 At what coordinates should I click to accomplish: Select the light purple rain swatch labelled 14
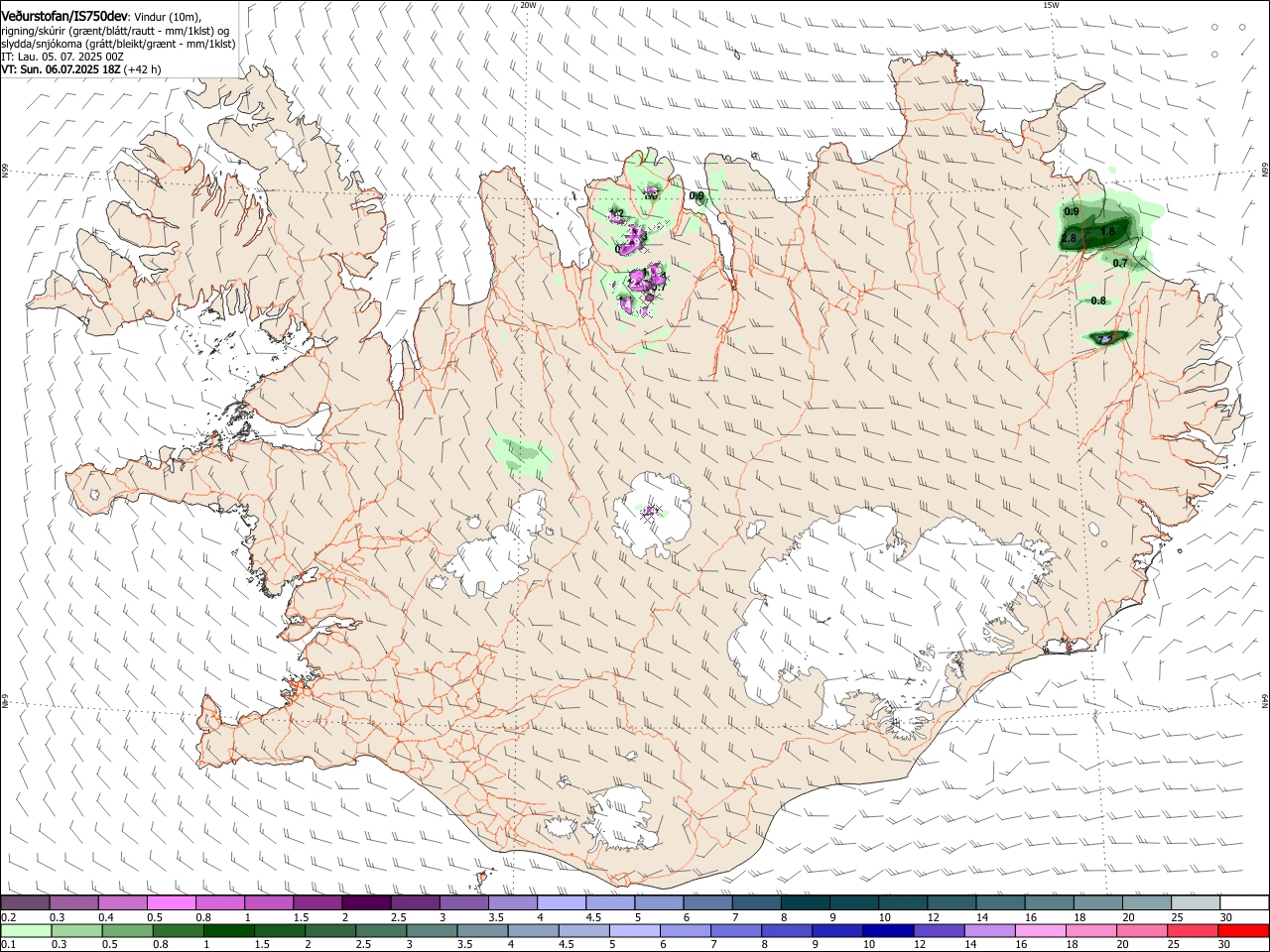[990, 930]
